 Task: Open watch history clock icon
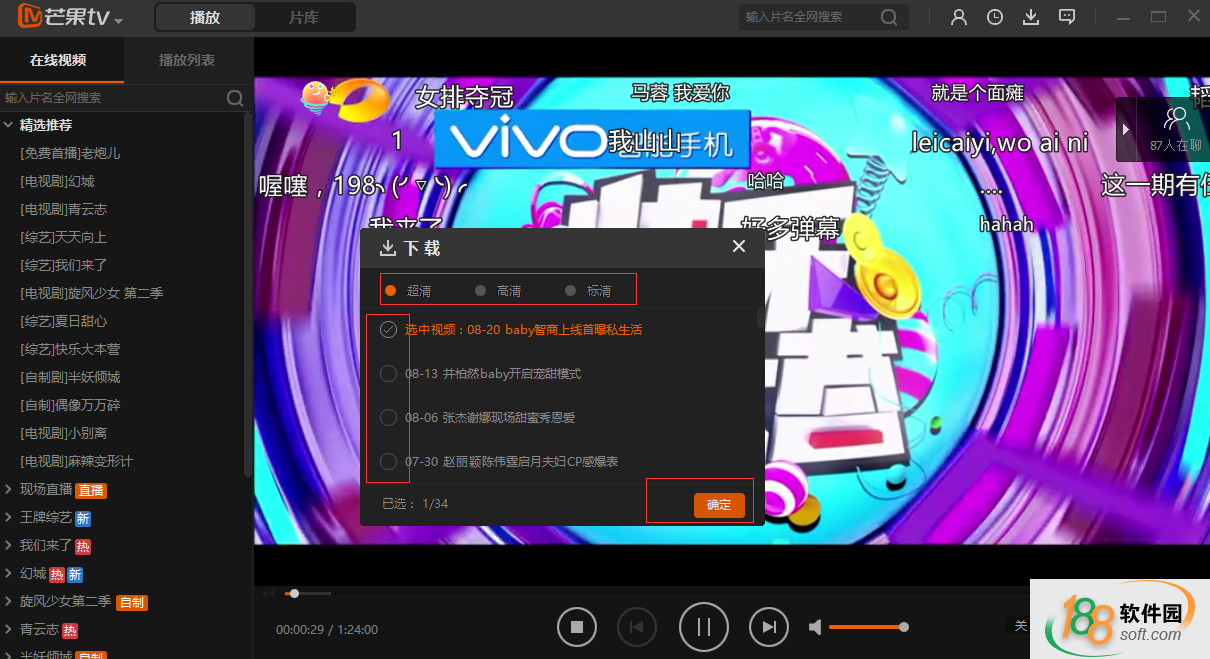pyautogui.click(x=995, y=17)
